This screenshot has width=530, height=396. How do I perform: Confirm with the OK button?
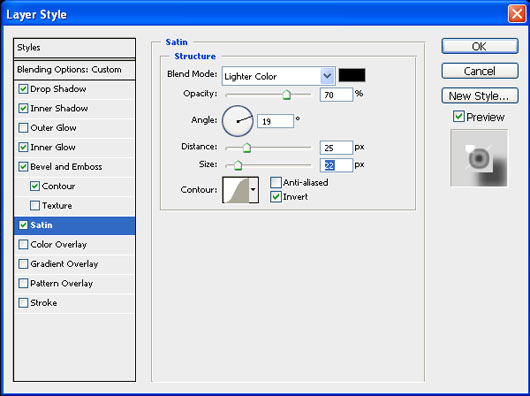pos(480,46)
